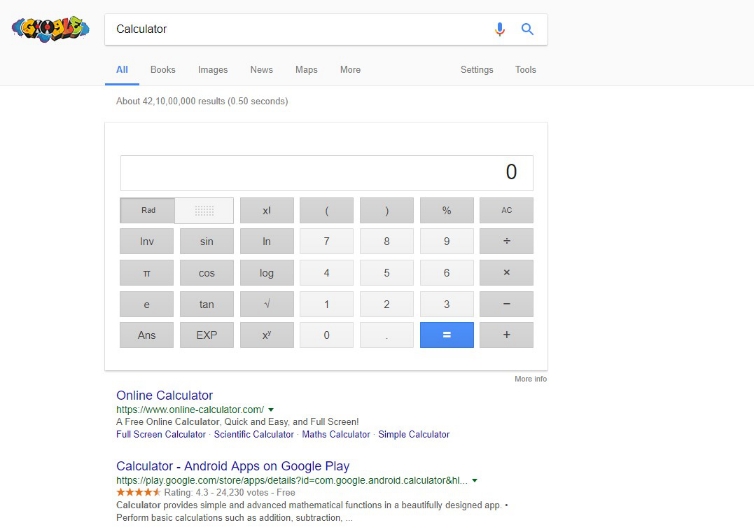754x532 pixels.
Task: Click the voice search microphone icon
Action: (500, 29)
